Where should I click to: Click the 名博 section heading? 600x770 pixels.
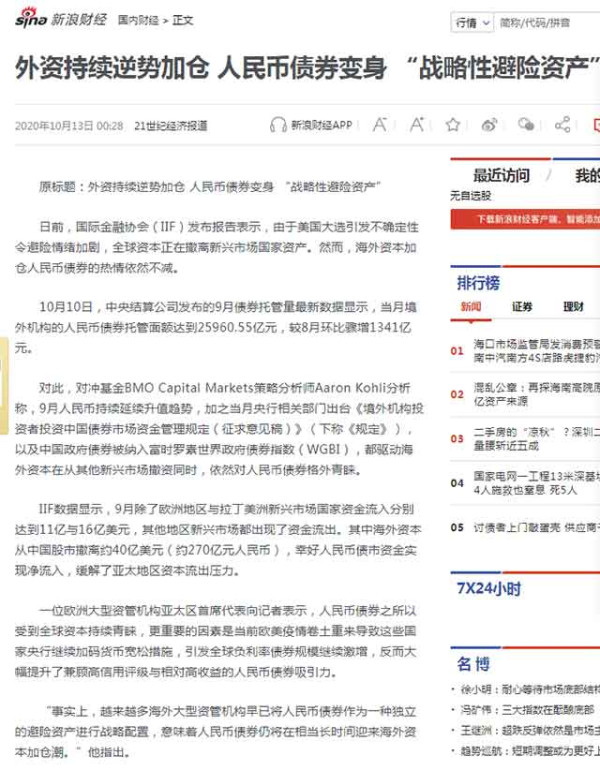click(473, 664)
